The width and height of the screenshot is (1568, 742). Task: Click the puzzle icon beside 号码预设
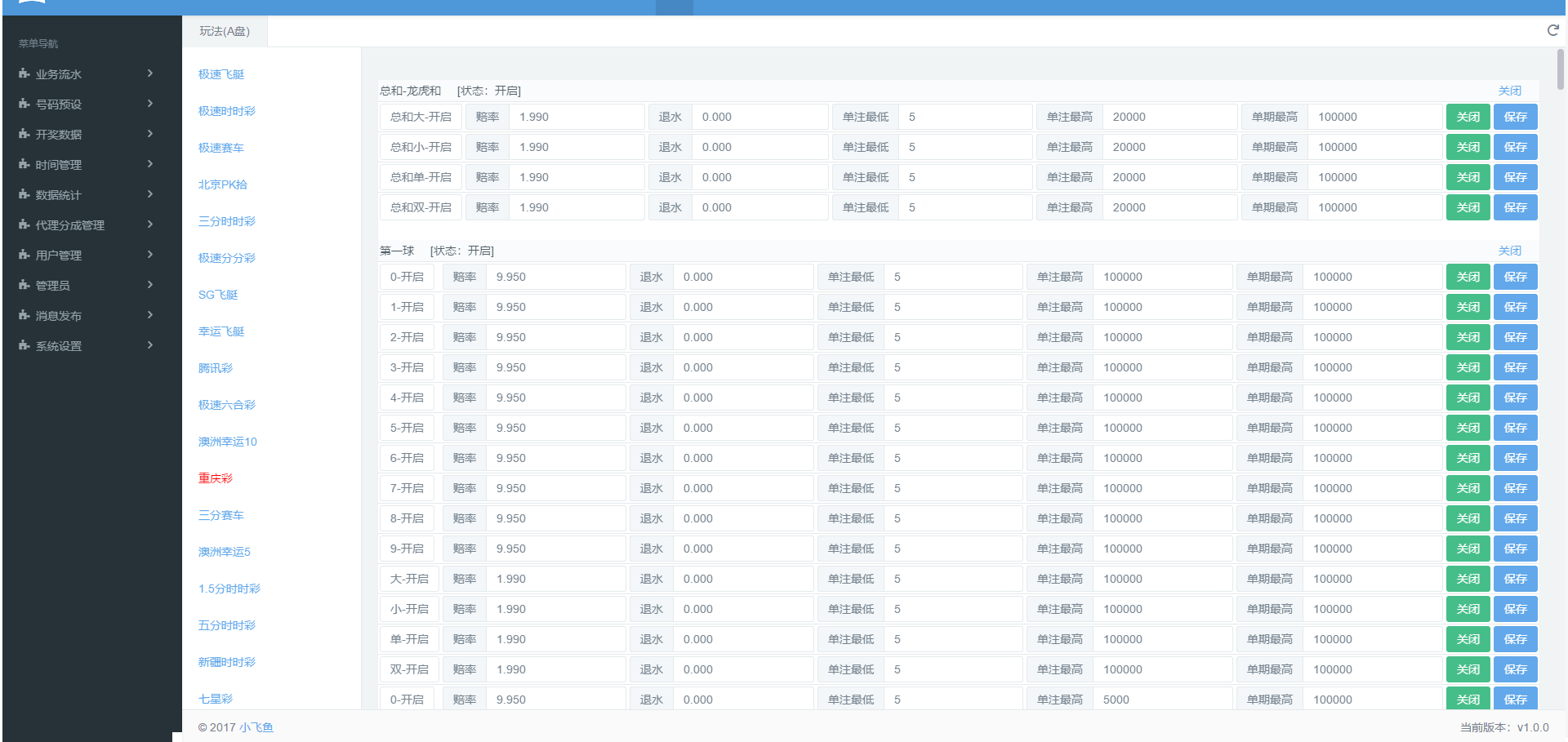pyautogui.click(x=24, y=104)
